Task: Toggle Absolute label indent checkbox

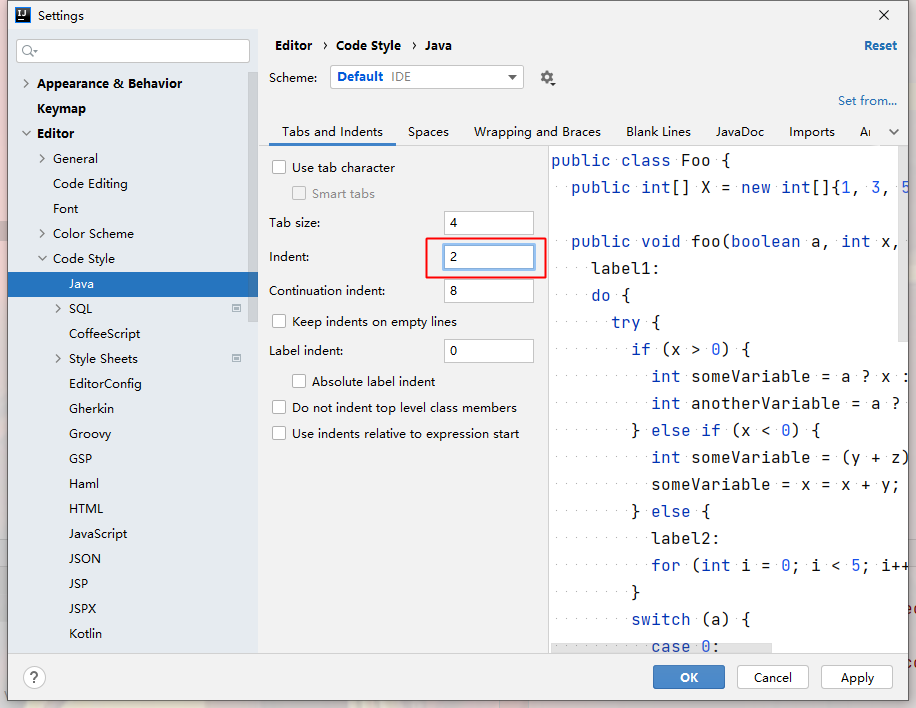Action: (x=299, y=381)
